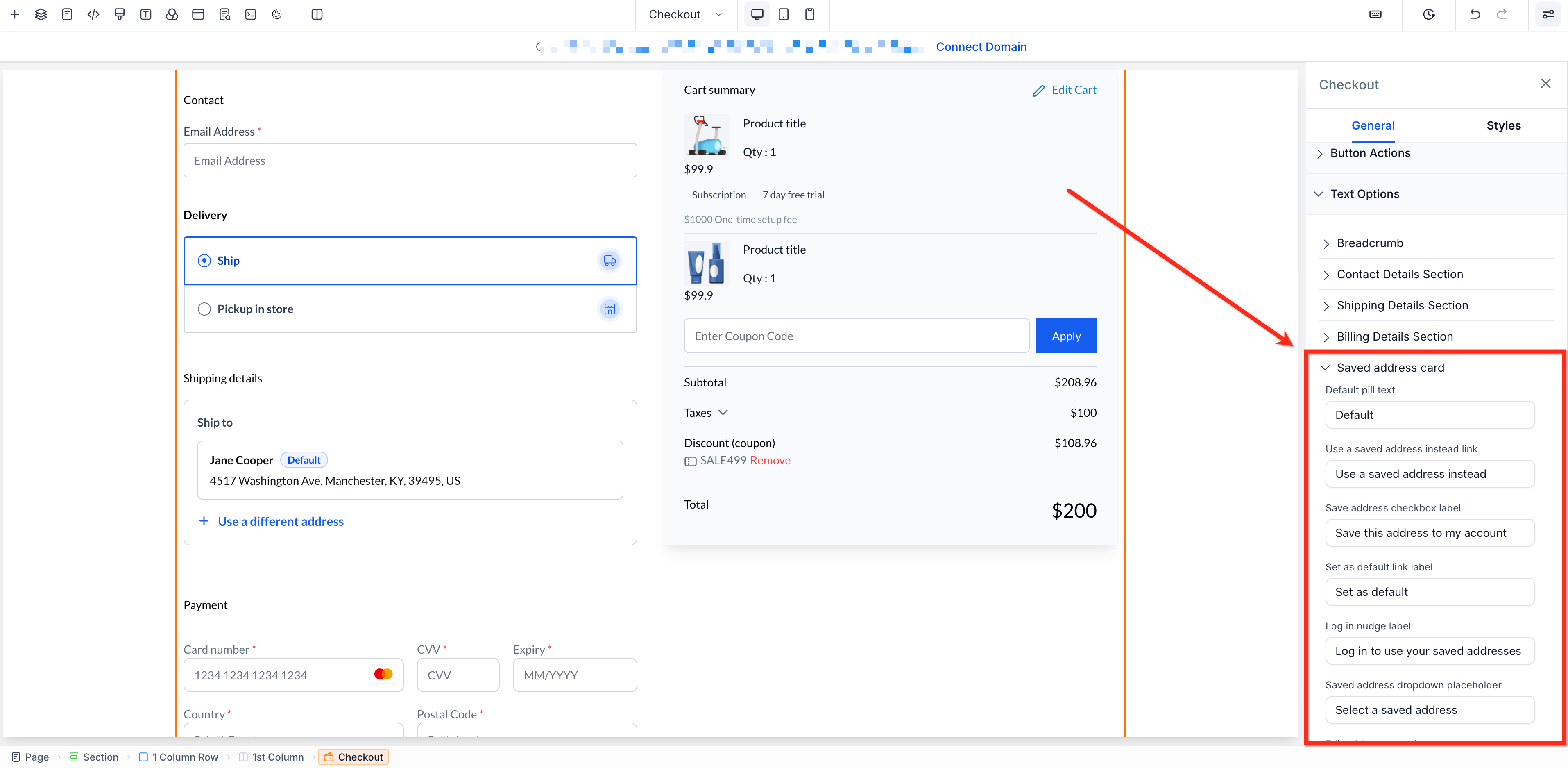Open the SEO page search icon

224,14
